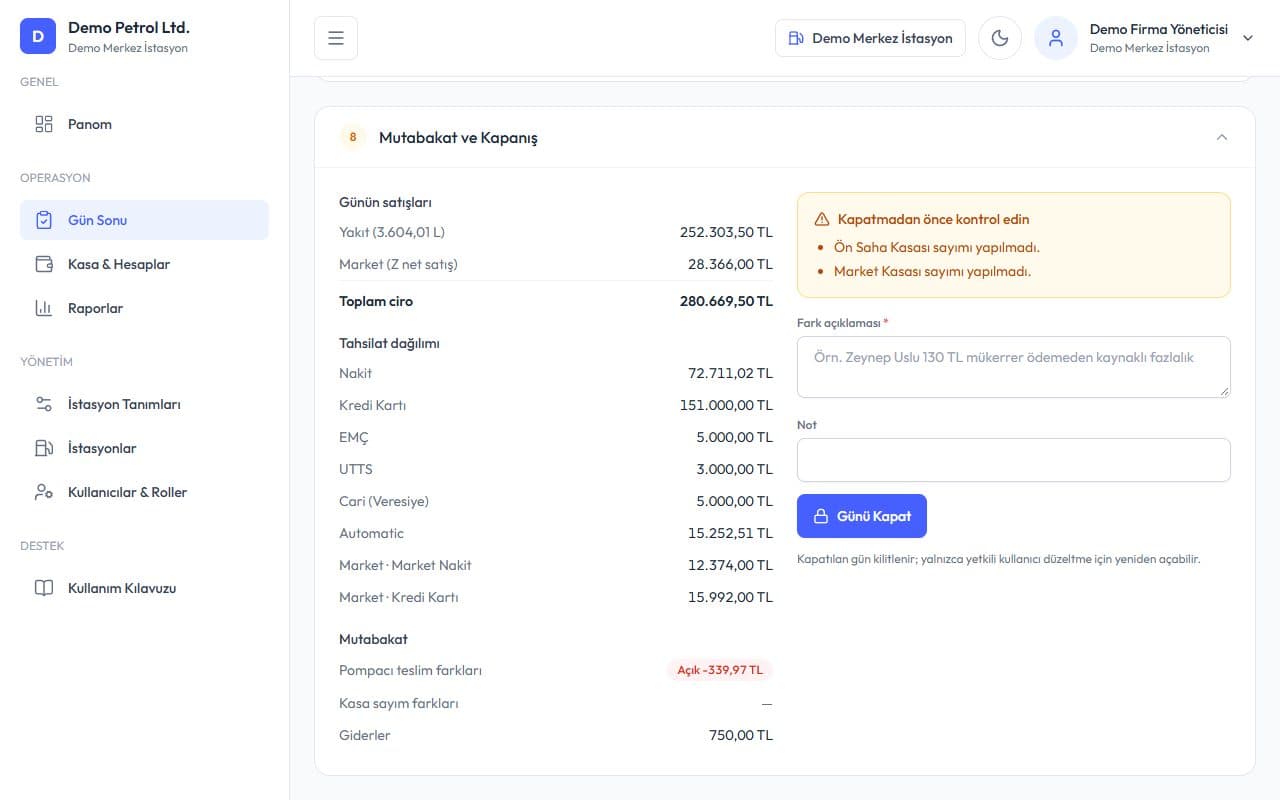1280x800 pixels.
Task: Click the Gün Sonu clipboard icon
Action: click(44, 220)
